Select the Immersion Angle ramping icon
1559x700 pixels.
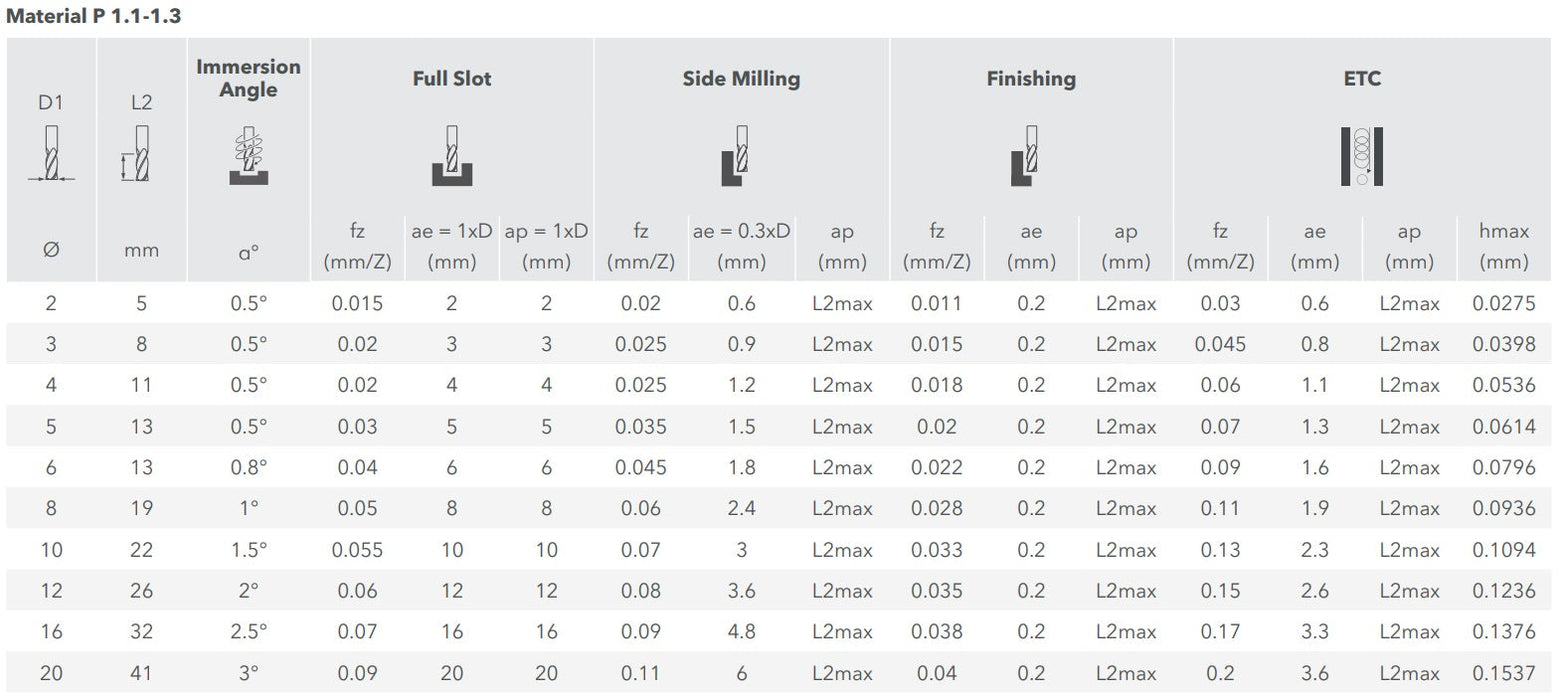pyautogui.click(x=249, y=155)
